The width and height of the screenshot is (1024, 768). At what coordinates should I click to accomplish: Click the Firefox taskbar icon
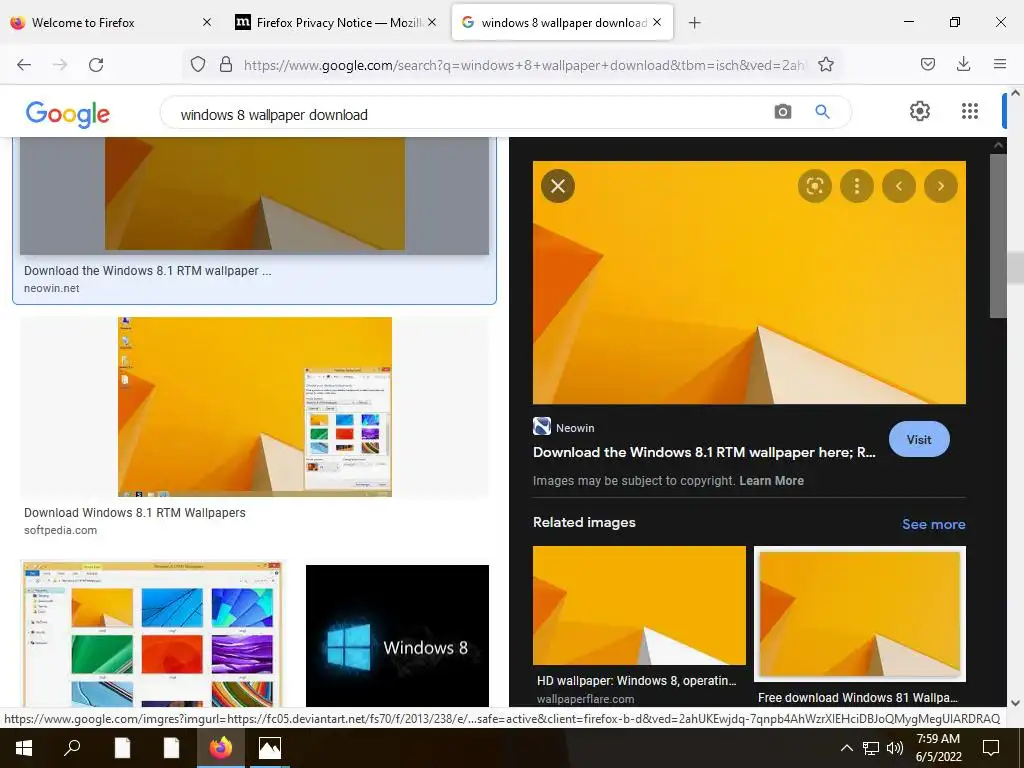pos(221,748)
